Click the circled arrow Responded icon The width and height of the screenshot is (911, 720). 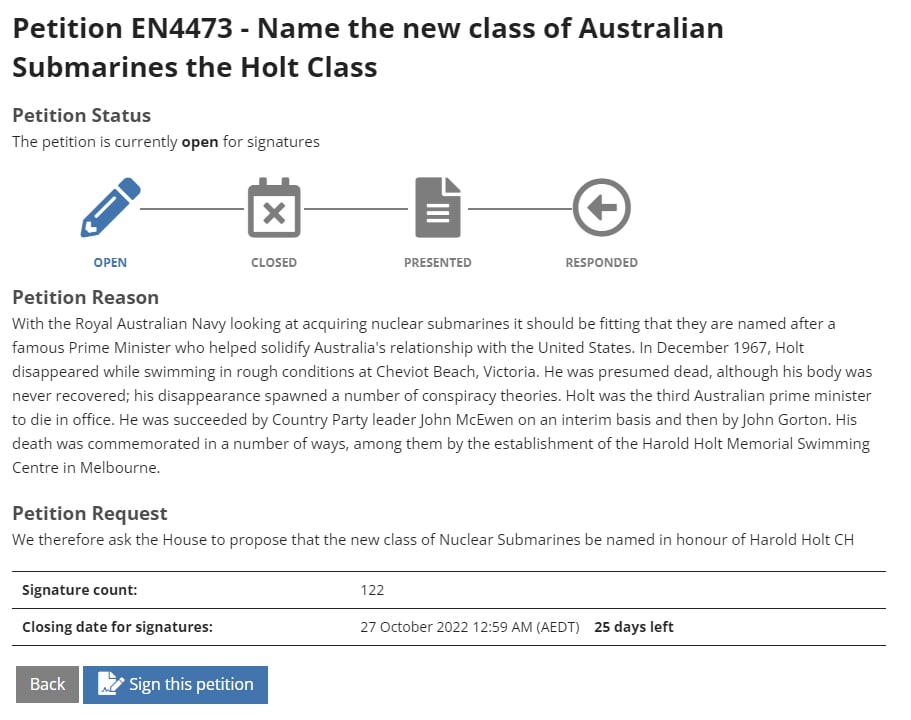(x=601, y=208)
